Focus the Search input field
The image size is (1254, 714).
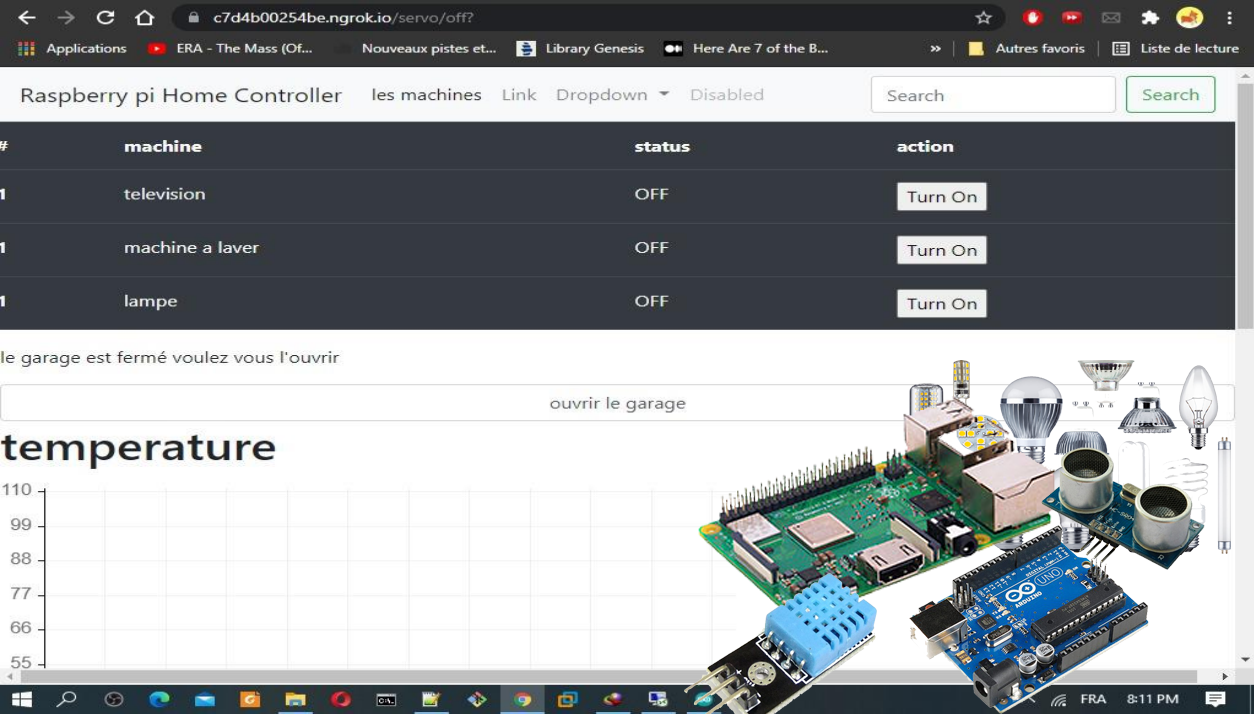click(993, 95)
